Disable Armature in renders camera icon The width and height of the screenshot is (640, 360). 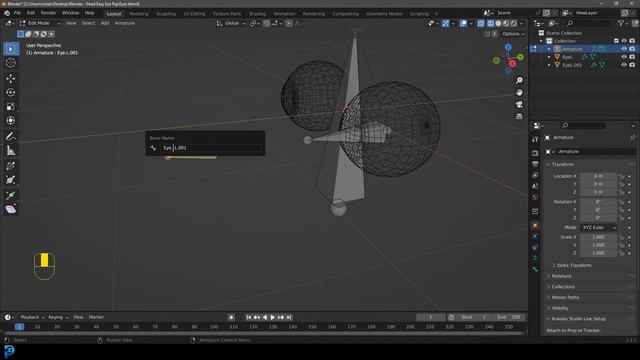(632, 49)
